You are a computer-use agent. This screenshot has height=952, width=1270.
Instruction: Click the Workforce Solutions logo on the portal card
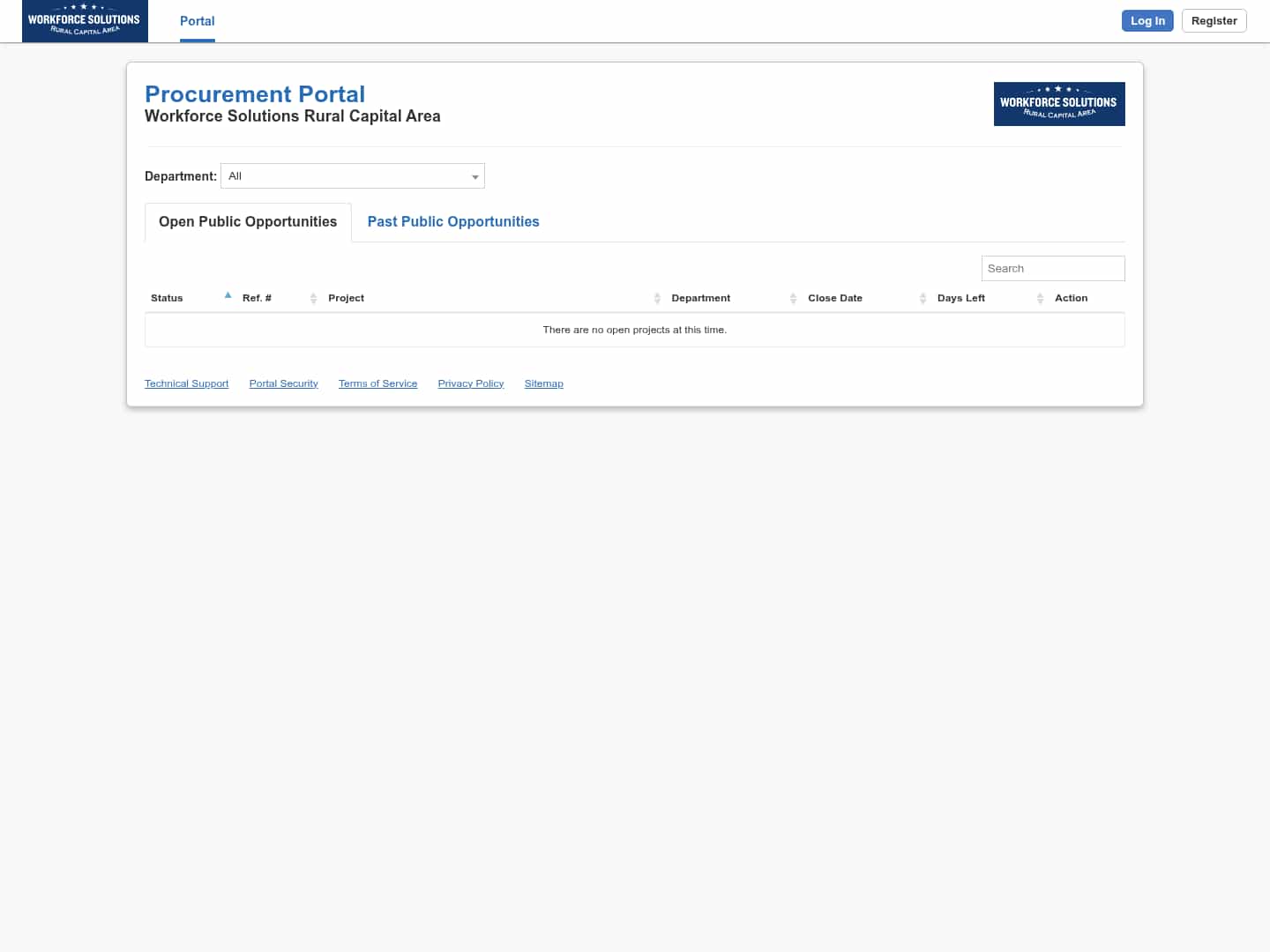click(x=1058, y=103)
